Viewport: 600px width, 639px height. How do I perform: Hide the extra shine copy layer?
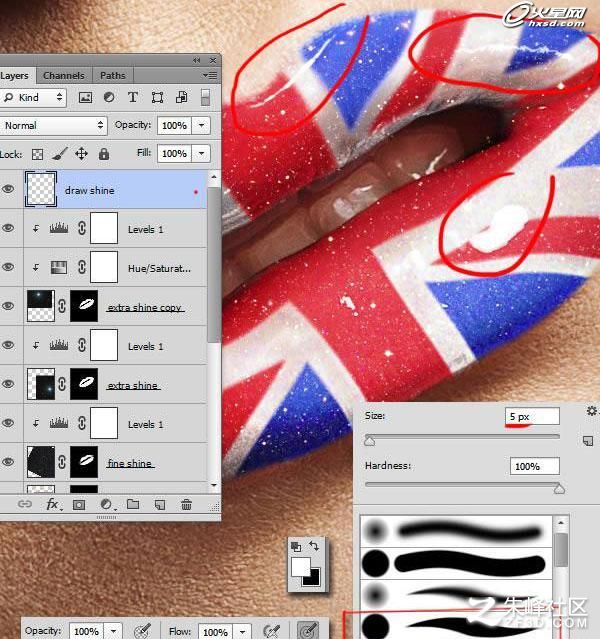[x=8, y=306]
